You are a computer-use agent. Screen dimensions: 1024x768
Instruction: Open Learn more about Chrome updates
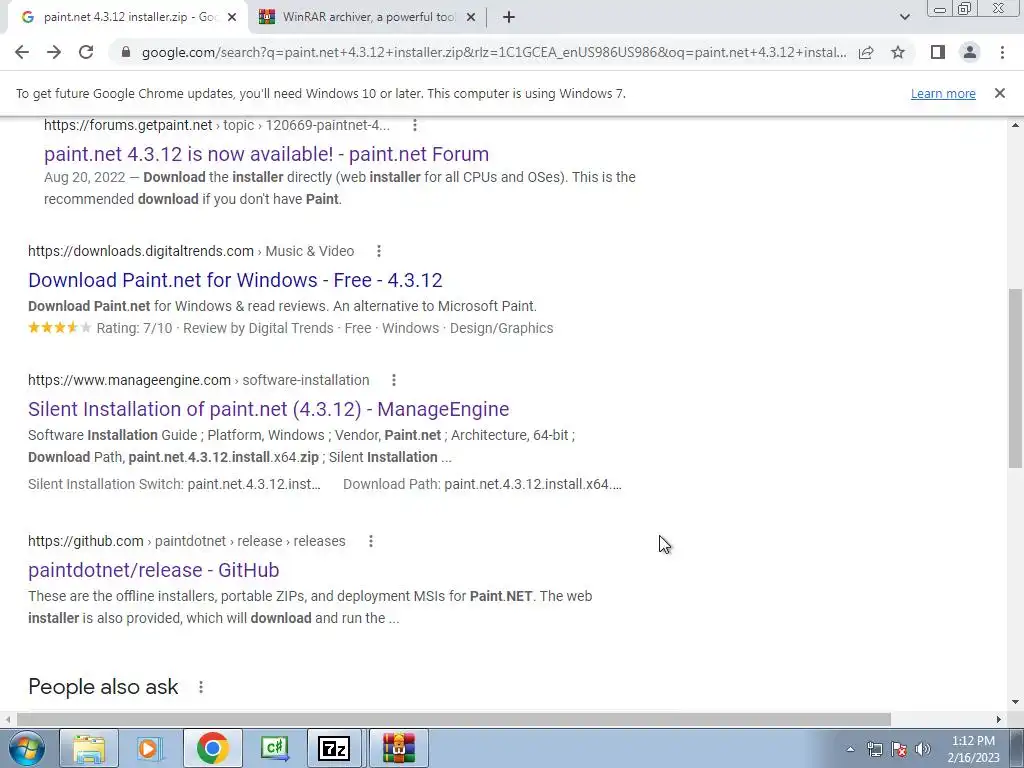[943, 93]
